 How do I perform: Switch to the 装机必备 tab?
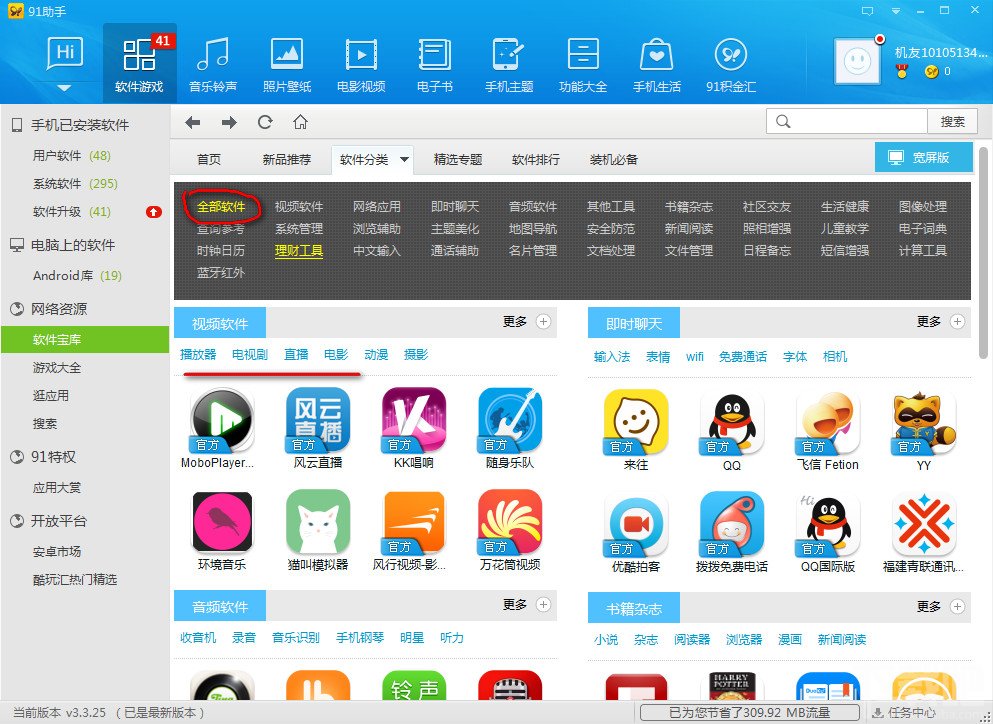pos(614,160)
